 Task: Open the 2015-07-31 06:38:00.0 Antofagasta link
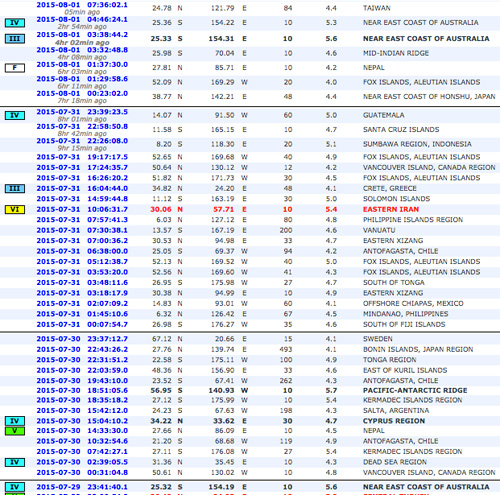click(82, 251)
